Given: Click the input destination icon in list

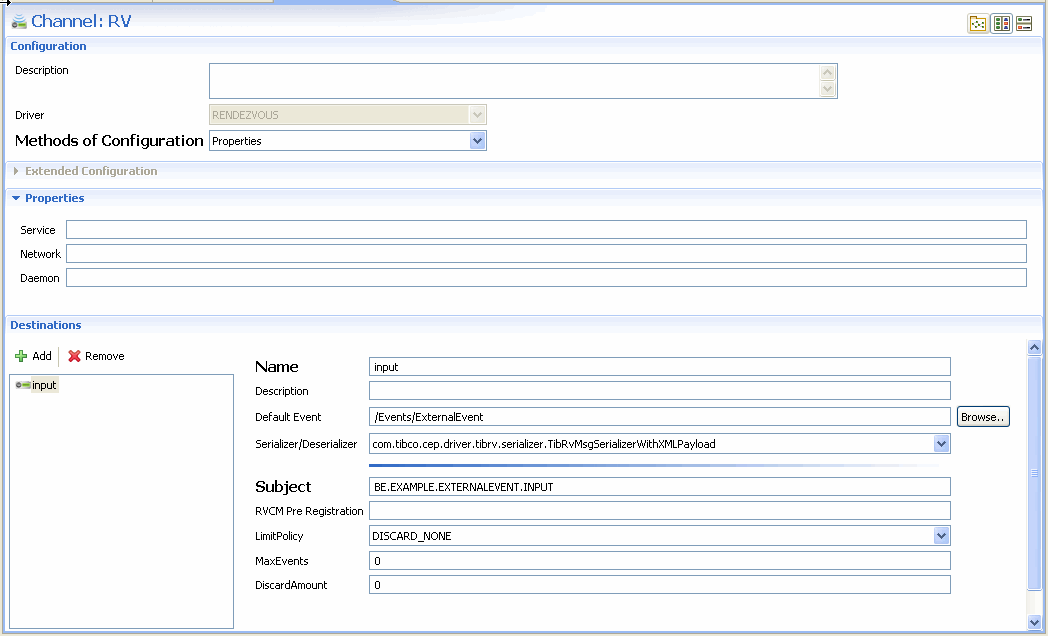Looking at the screenshot, I should (23, 385).
